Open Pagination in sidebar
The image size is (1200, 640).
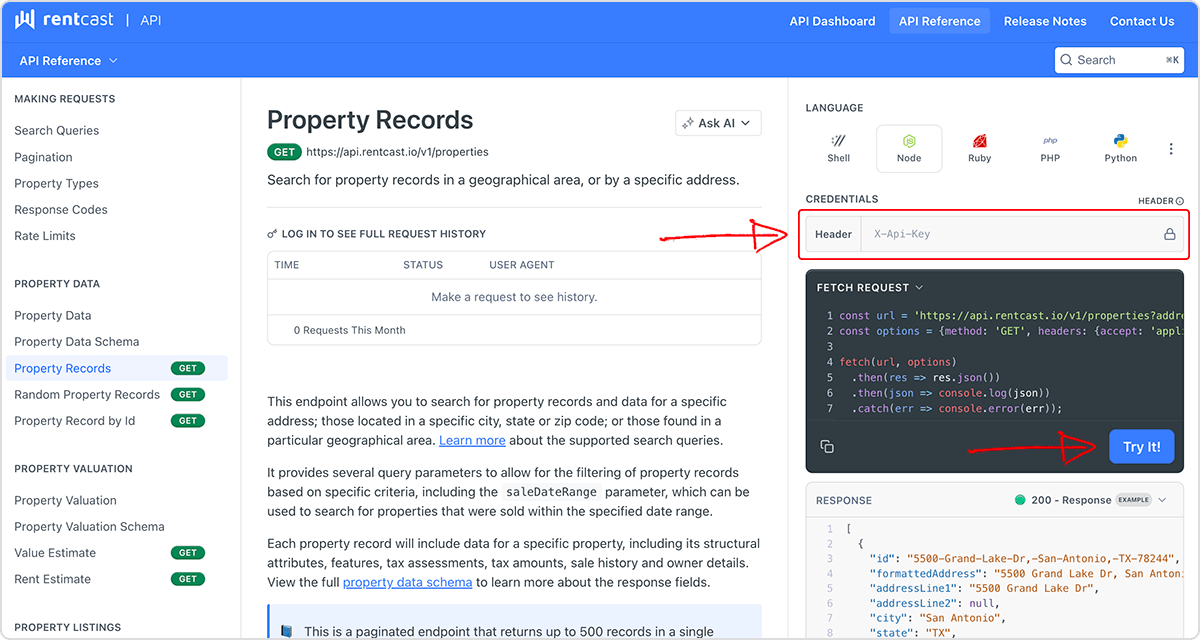tap(43, 157)
